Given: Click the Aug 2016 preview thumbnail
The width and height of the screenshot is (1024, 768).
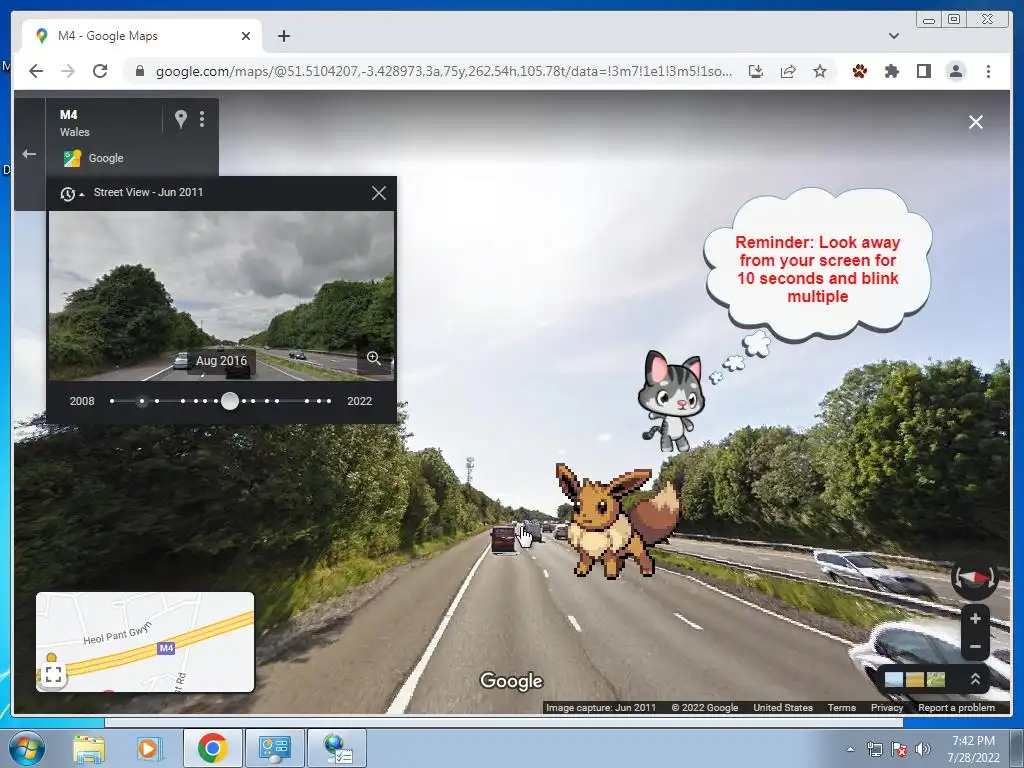Looking at the screenshot, I should (221, 296).
